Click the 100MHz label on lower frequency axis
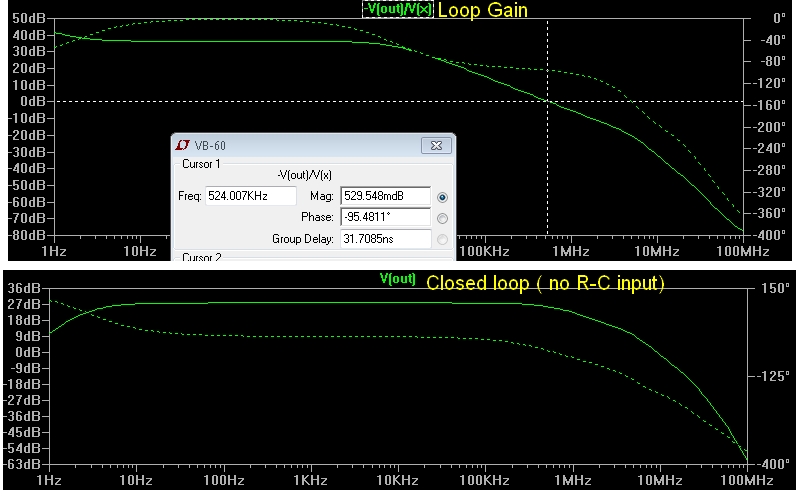This screenshot has height=500, width=800. 747,480
